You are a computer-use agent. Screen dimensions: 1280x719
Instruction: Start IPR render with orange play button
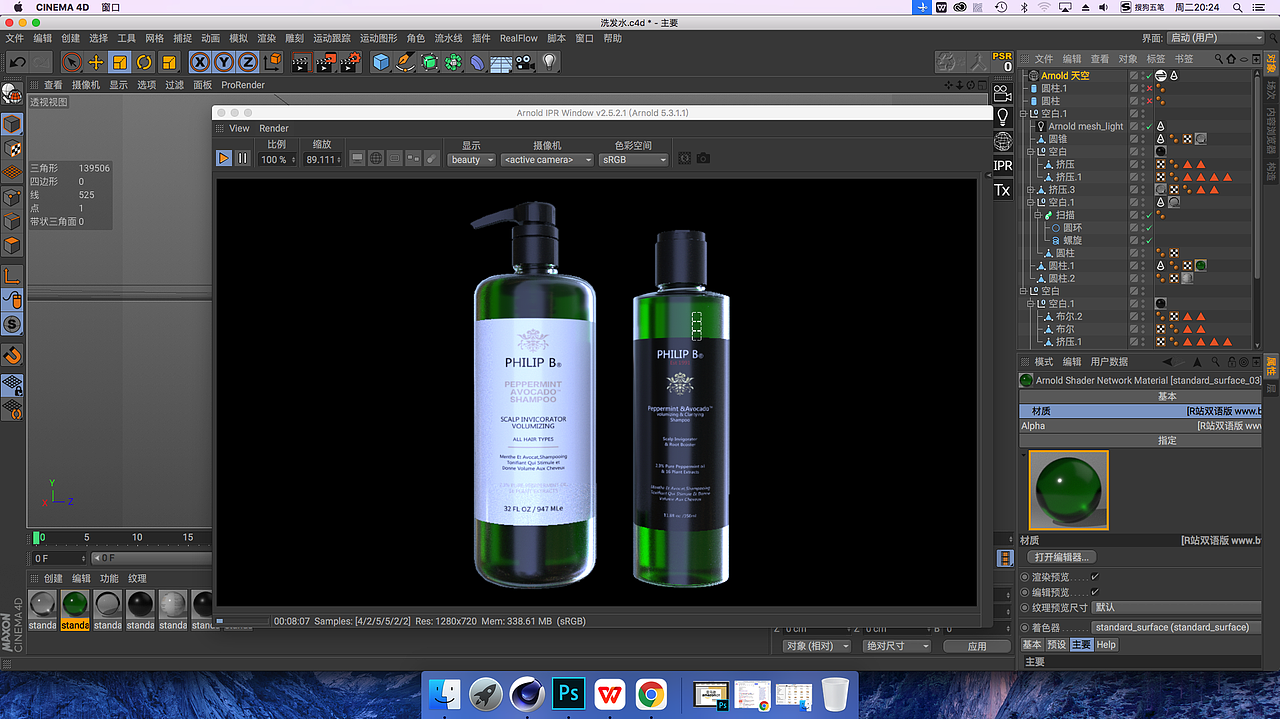tap(224, 158)
